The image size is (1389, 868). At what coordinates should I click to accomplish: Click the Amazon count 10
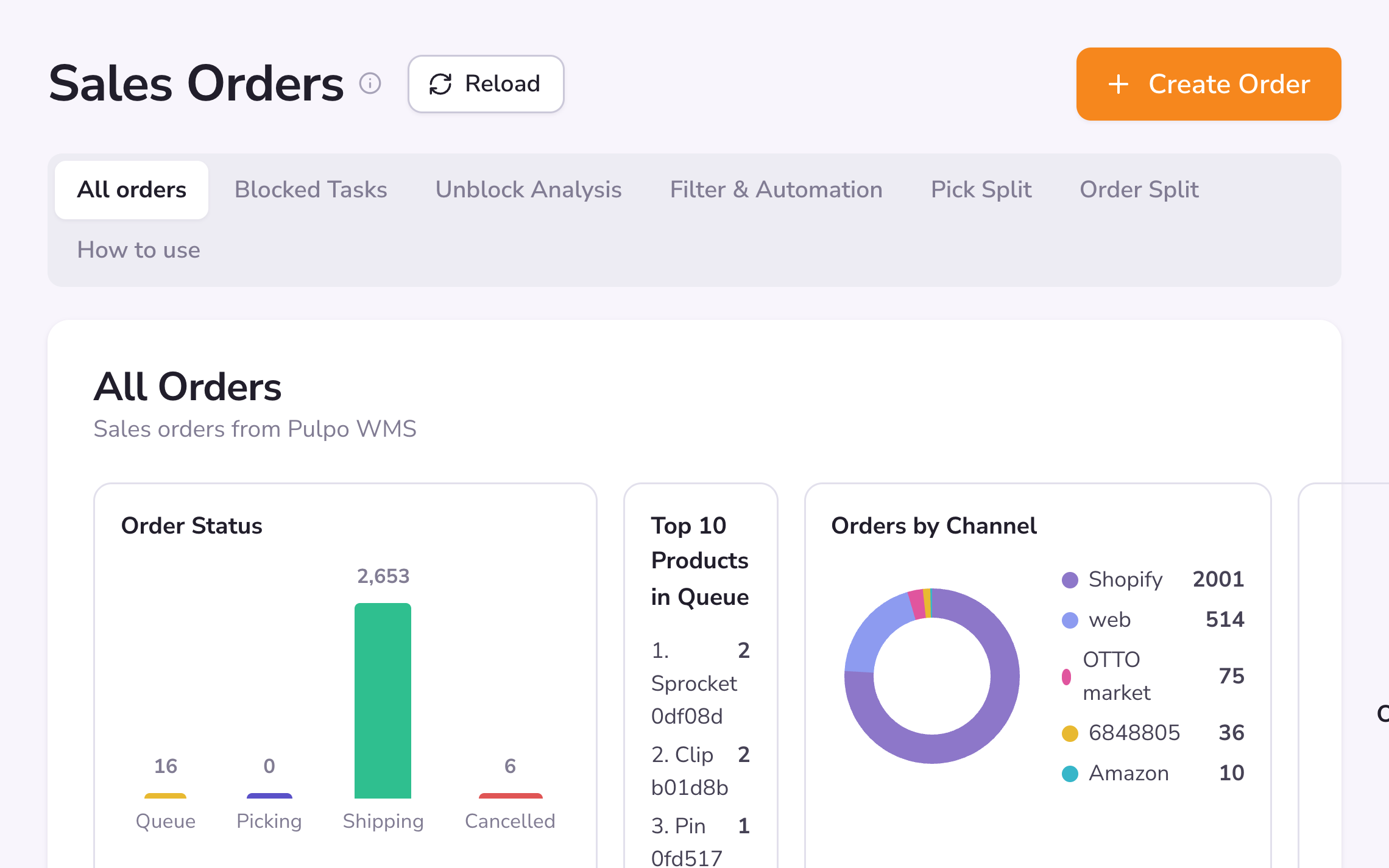[1232, 773]
